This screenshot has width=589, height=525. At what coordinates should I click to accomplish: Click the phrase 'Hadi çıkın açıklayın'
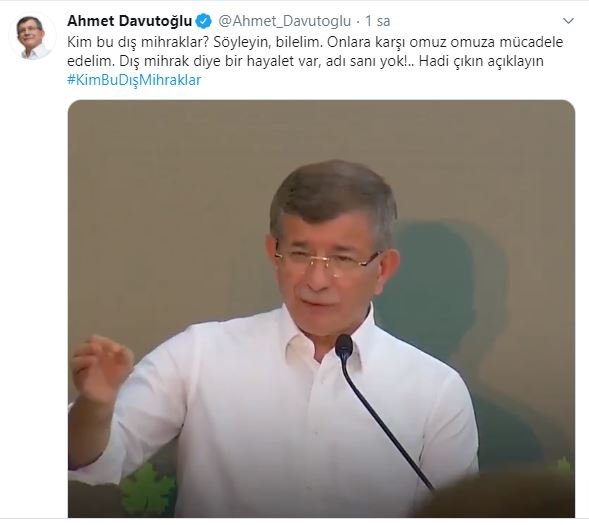coord(481,61)
